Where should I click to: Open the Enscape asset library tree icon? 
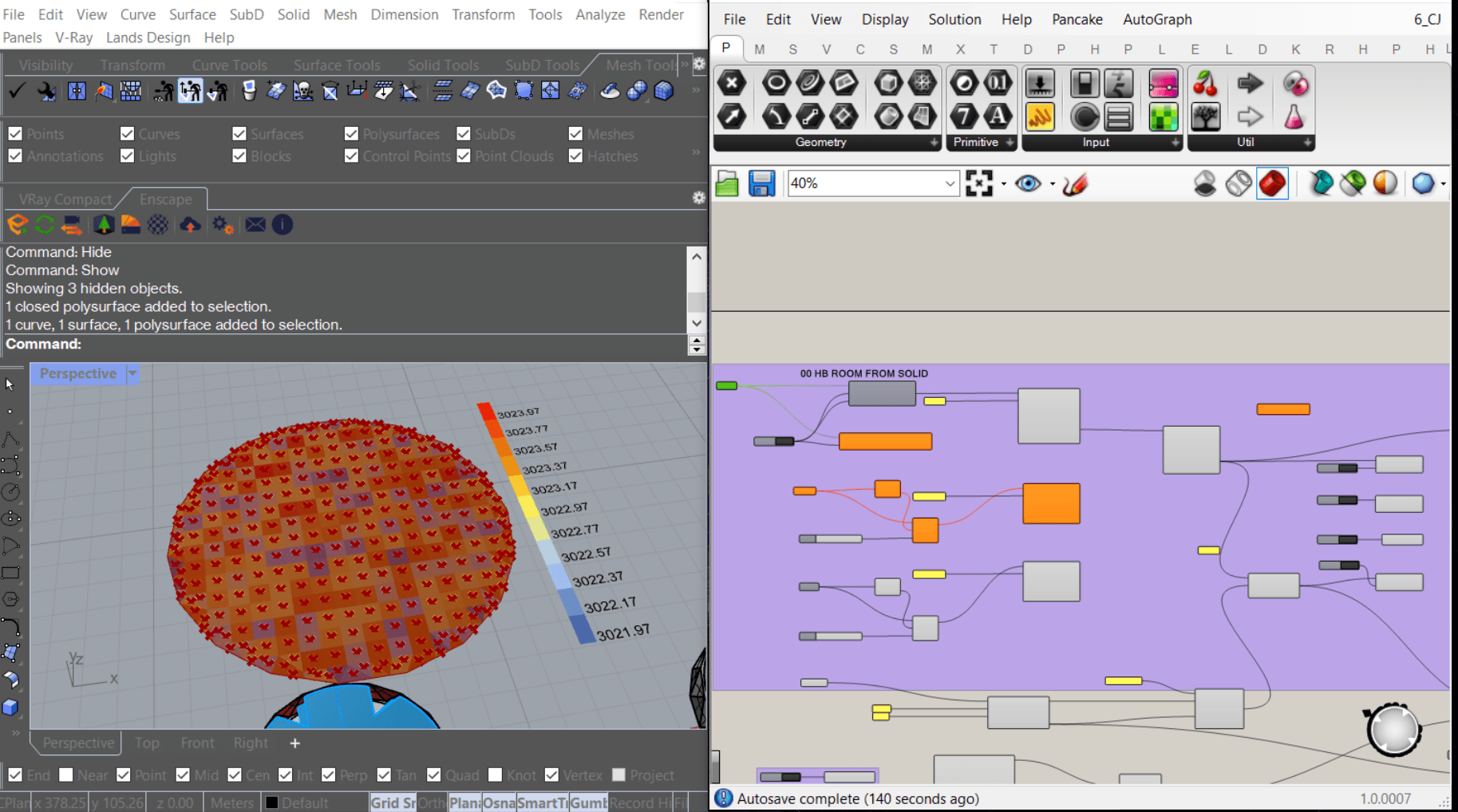104,225
